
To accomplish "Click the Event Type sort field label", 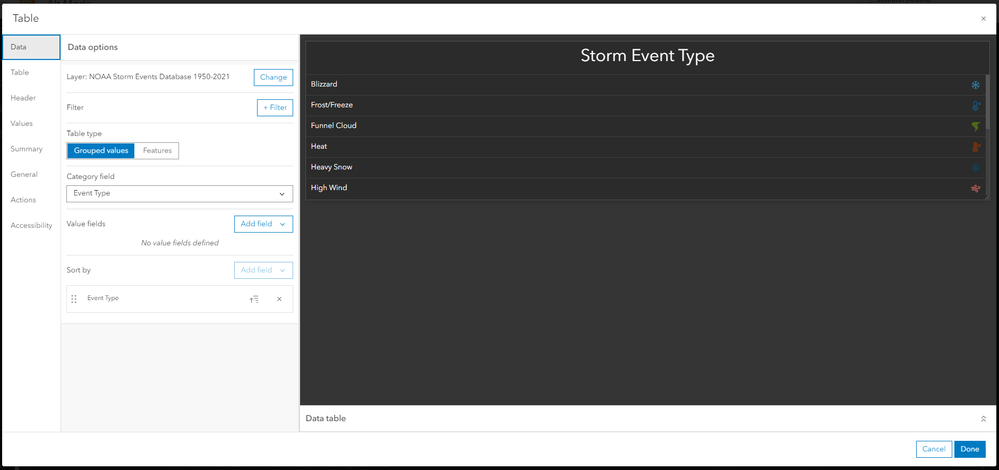I will 103,298.
